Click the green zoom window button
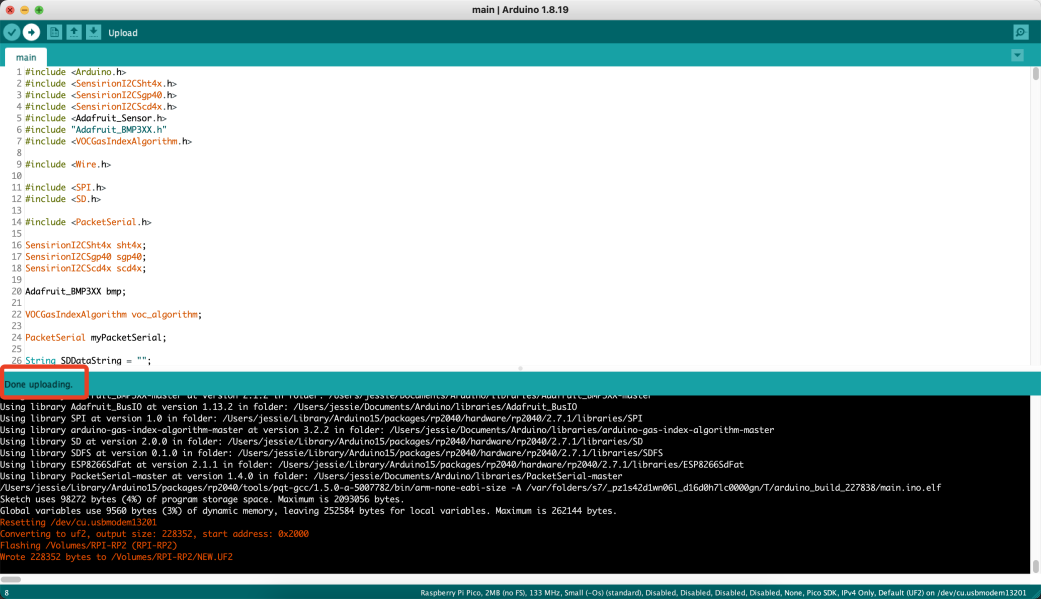Screen dimensions: 1041x599 39,9
